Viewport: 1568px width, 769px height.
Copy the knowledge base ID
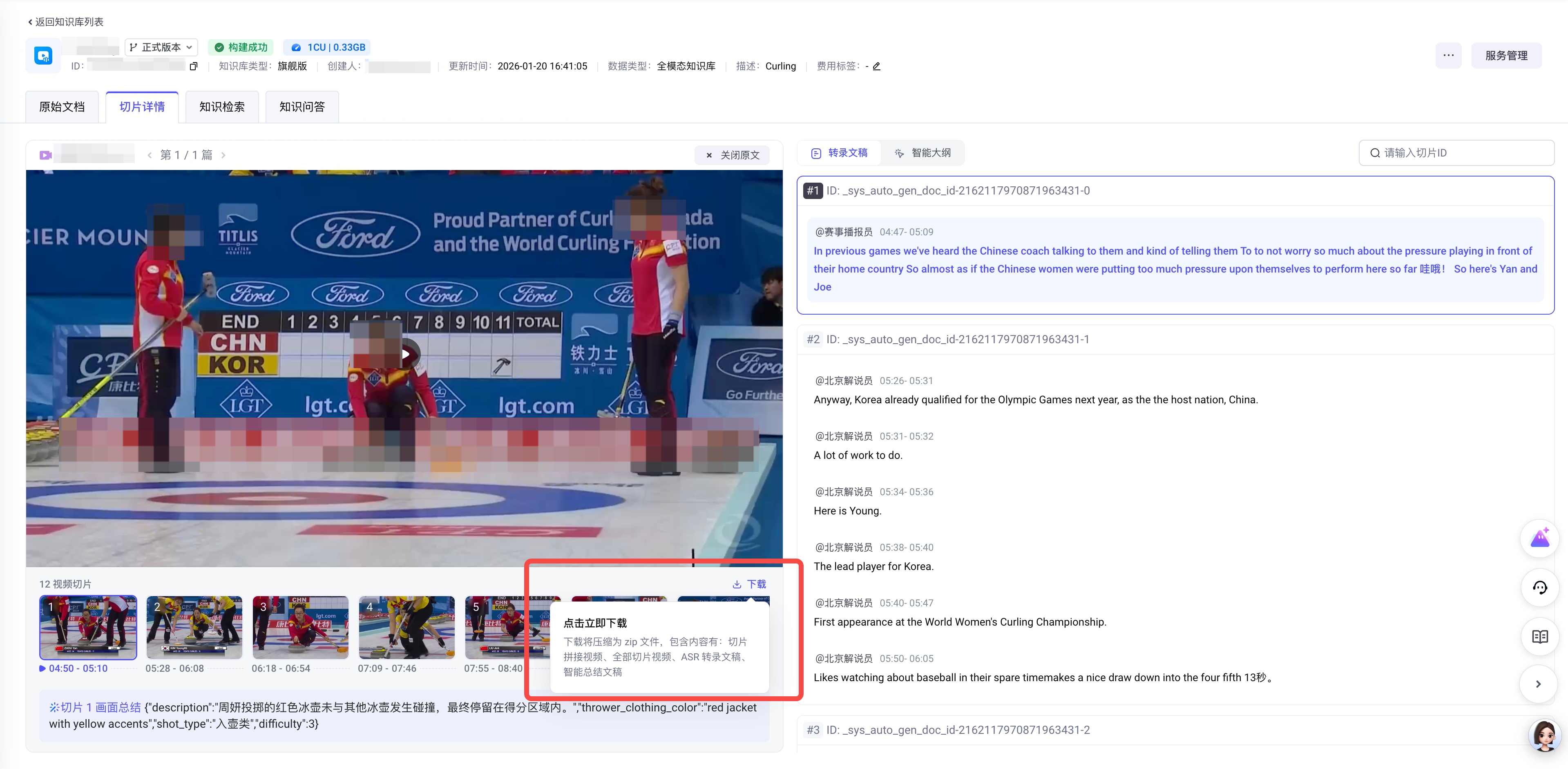click(x=194, y=66)
